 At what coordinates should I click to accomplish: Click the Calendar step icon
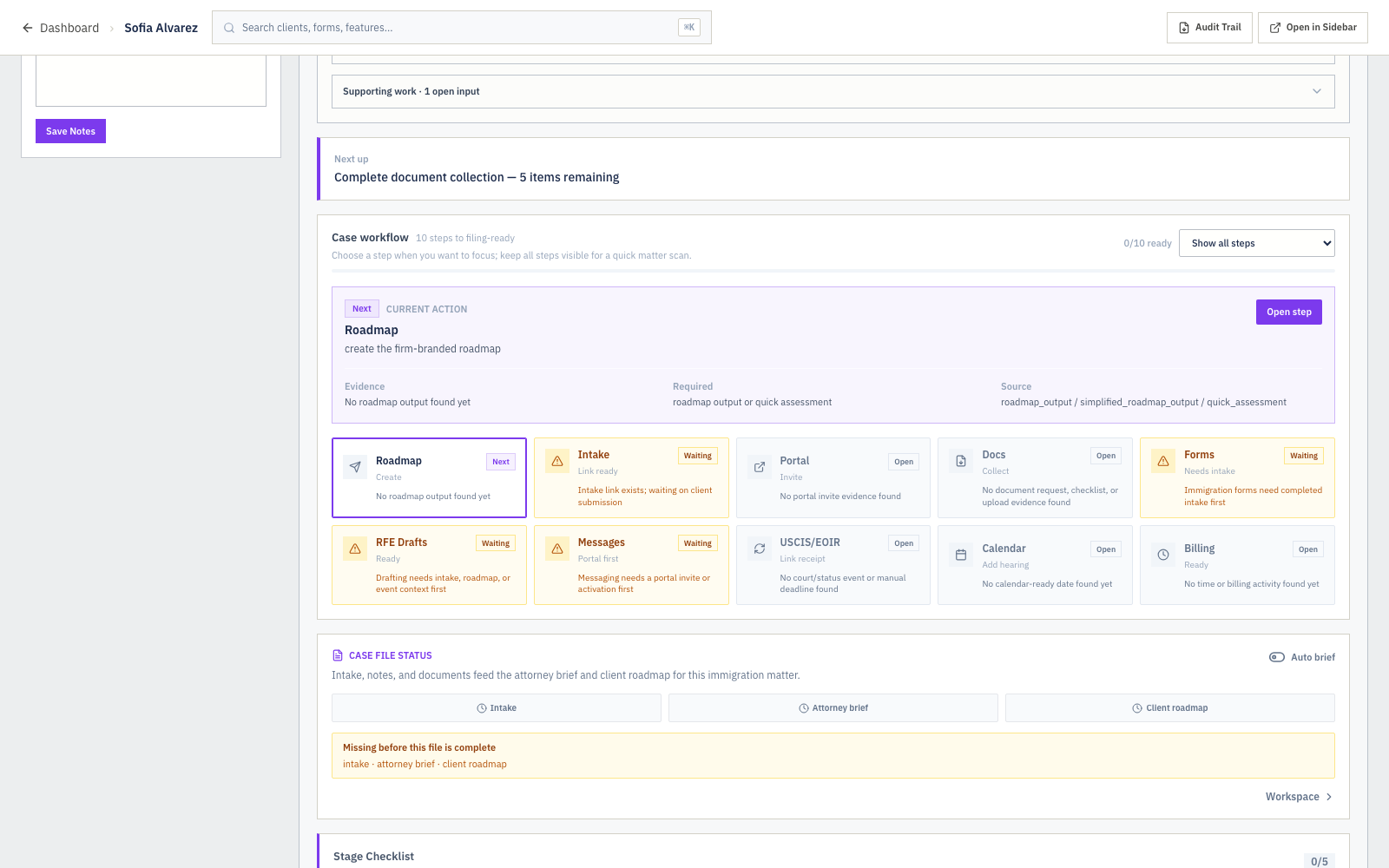(961, 555)
